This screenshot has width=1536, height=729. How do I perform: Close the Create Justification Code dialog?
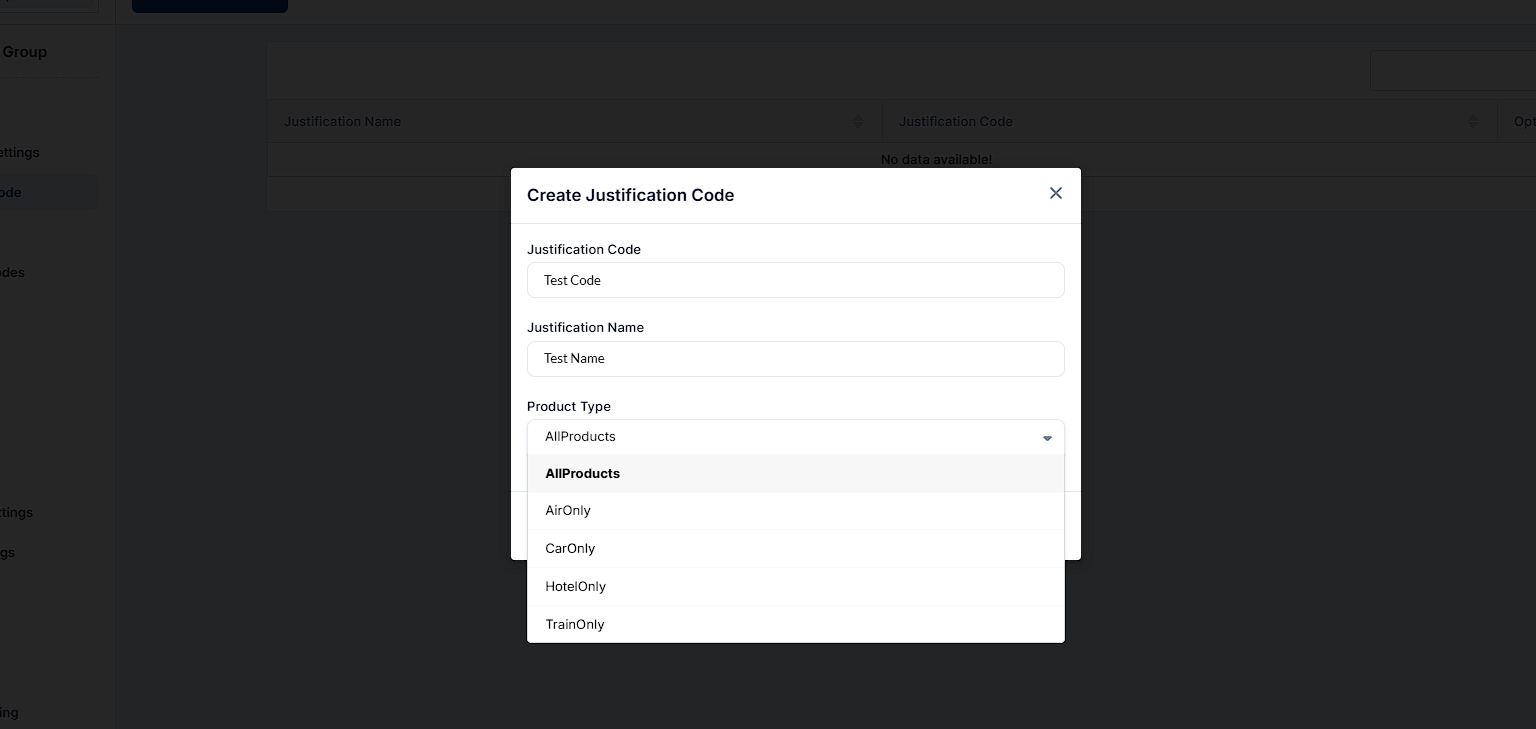tap(1055, 193)
